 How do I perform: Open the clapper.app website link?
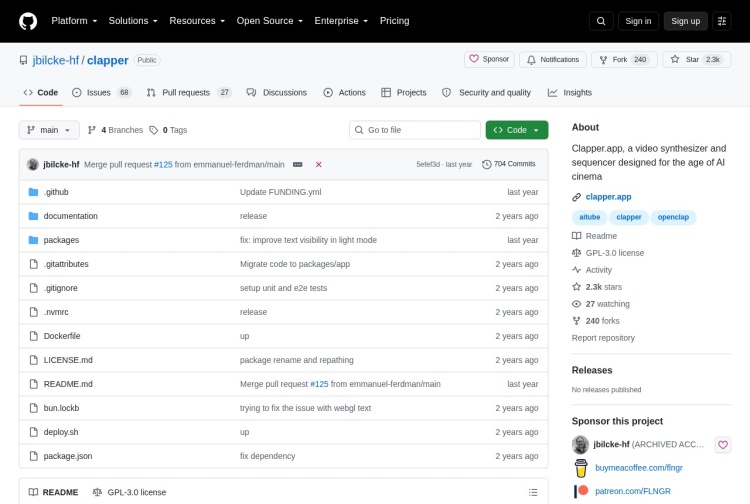[608, 197]
